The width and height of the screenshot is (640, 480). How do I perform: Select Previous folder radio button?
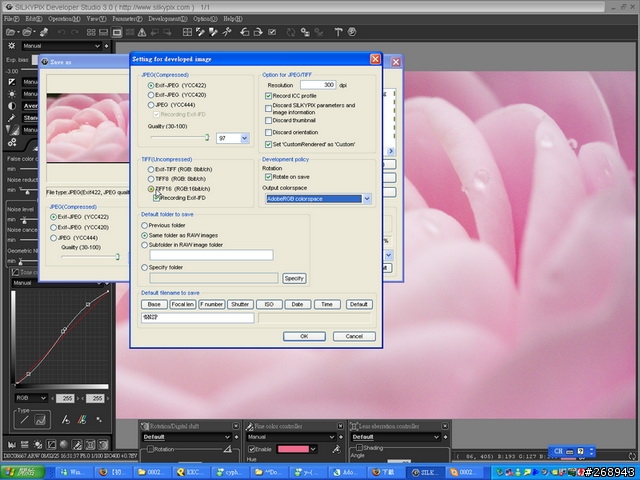(144, 225)
